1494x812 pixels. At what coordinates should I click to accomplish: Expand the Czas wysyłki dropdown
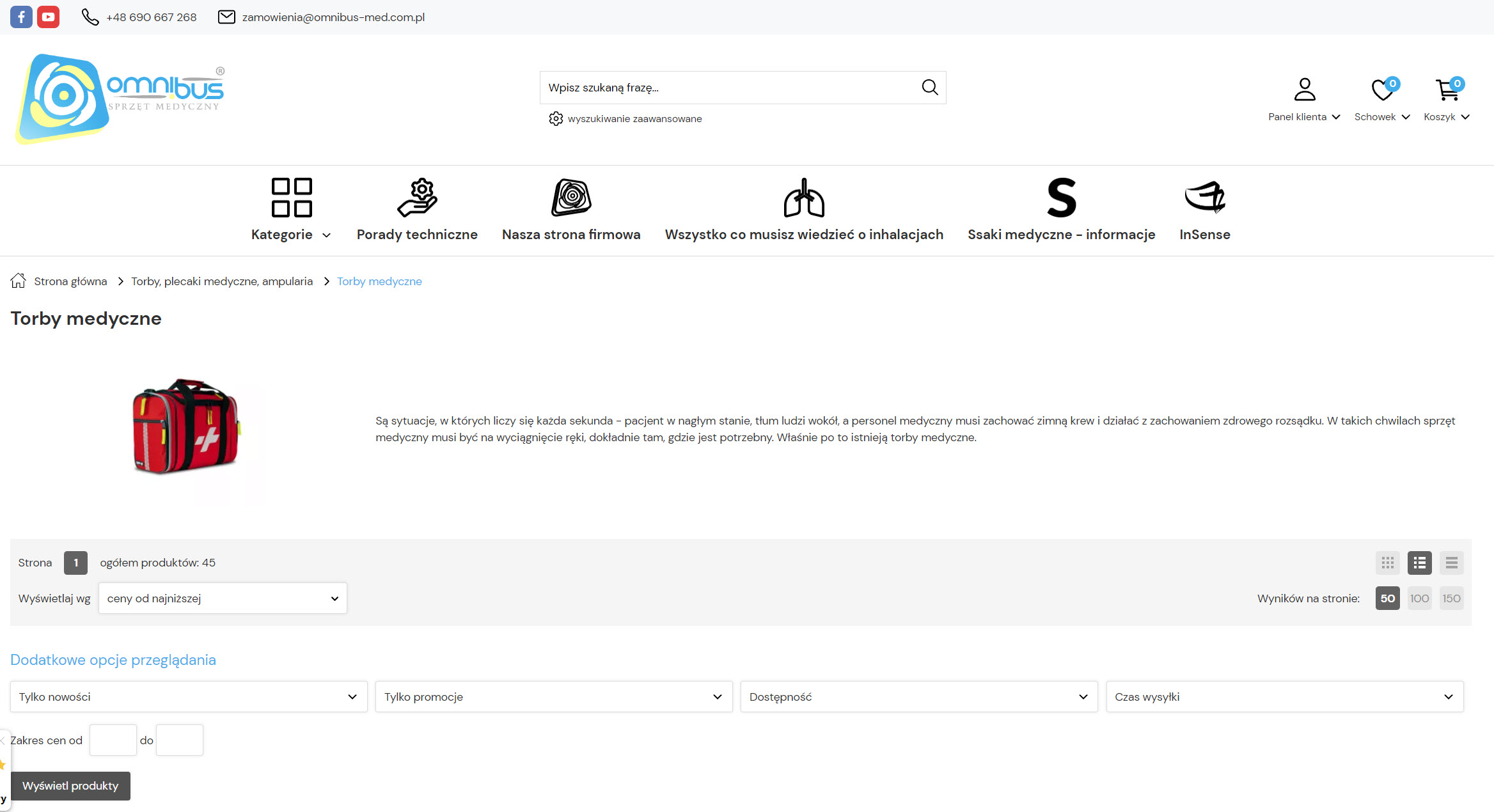[1284, 697]
